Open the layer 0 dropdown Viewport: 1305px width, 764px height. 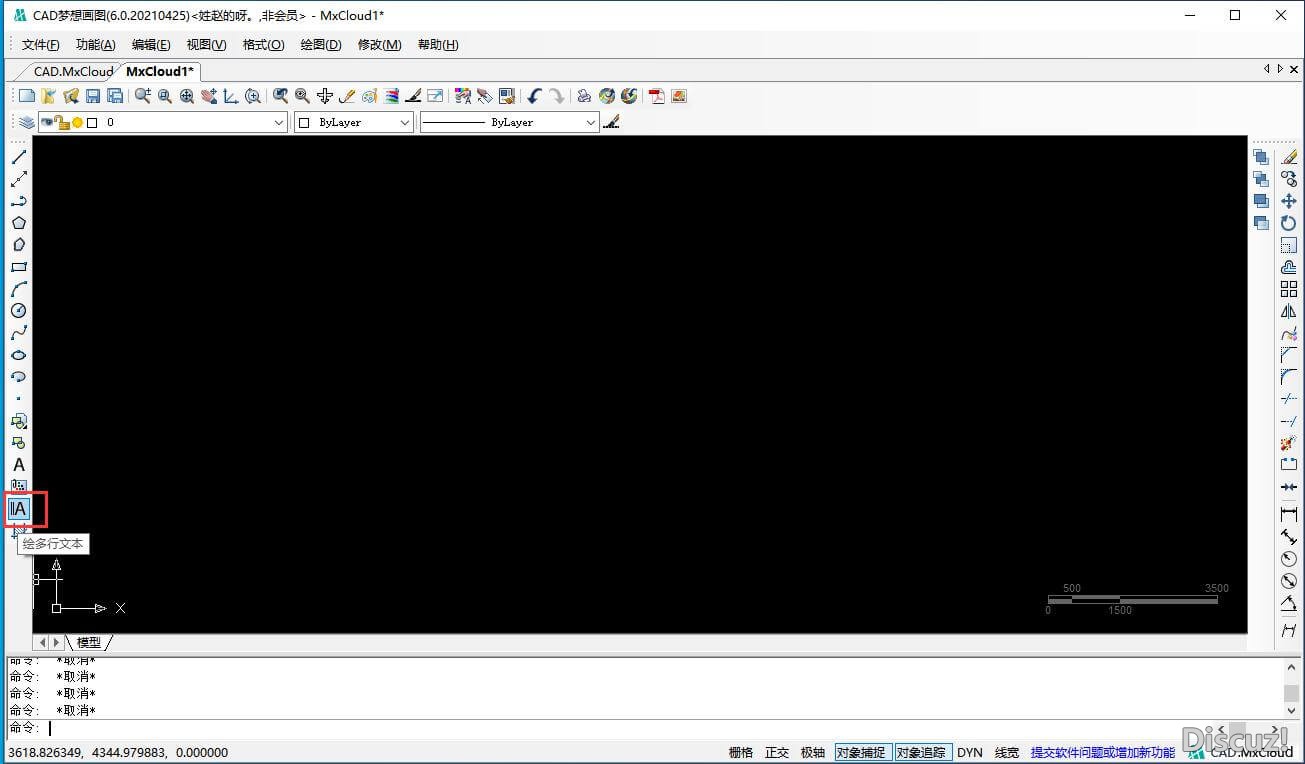[164, 122]
